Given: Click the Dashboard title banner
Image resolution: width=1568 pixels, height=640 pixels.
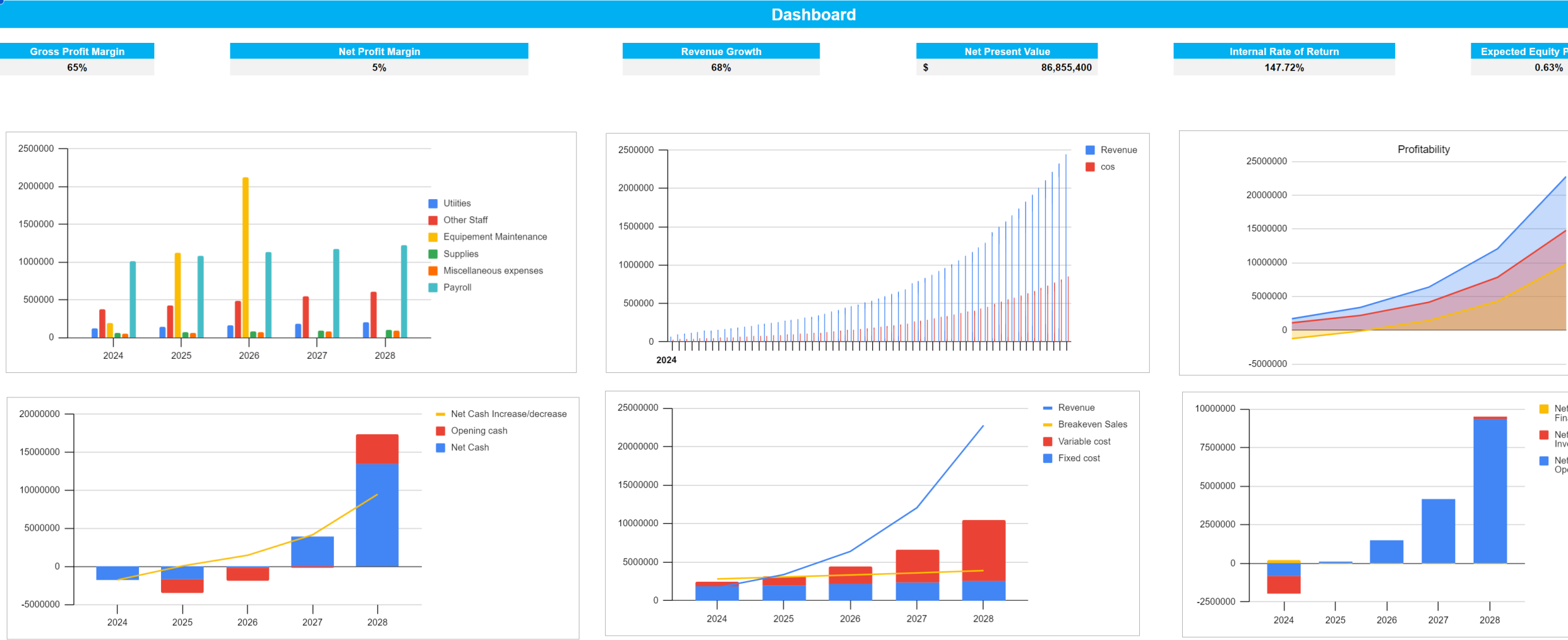Looking at the screenshot, I should point(813,15).
